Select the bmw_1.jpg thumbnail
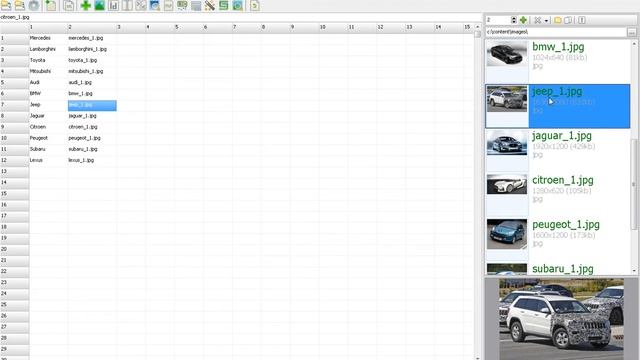640x360 pixels. [x=507, y=54]
